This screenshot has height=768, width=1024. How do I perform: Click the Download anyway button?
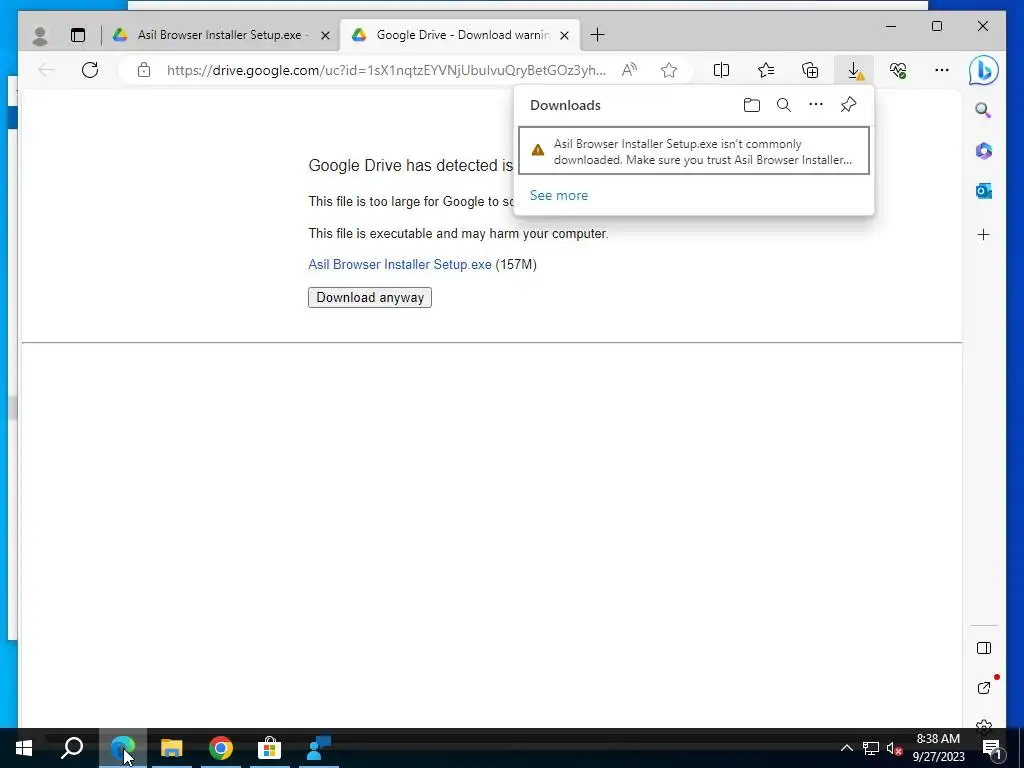370,298
